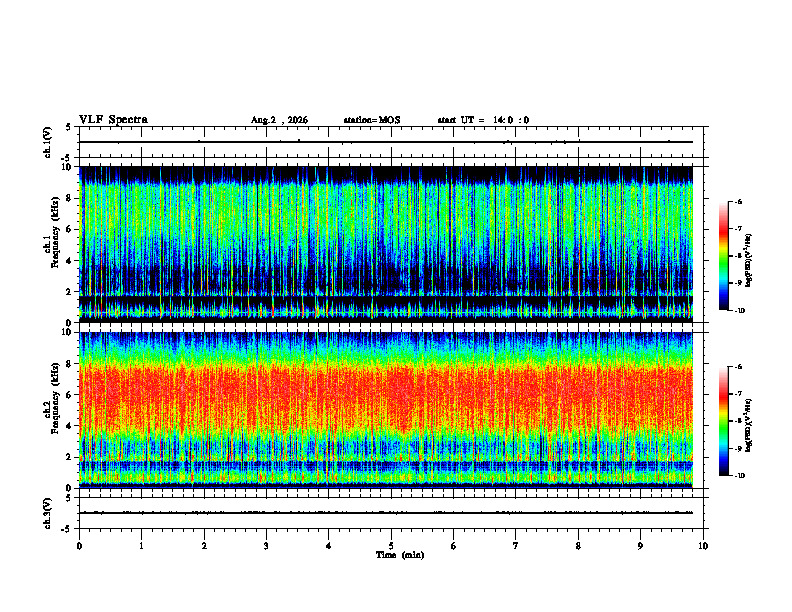Image resolution: width=792 pixels, height=612 pixels.
Task: Click time axis tick label "2"
Action: coord(204,546)
